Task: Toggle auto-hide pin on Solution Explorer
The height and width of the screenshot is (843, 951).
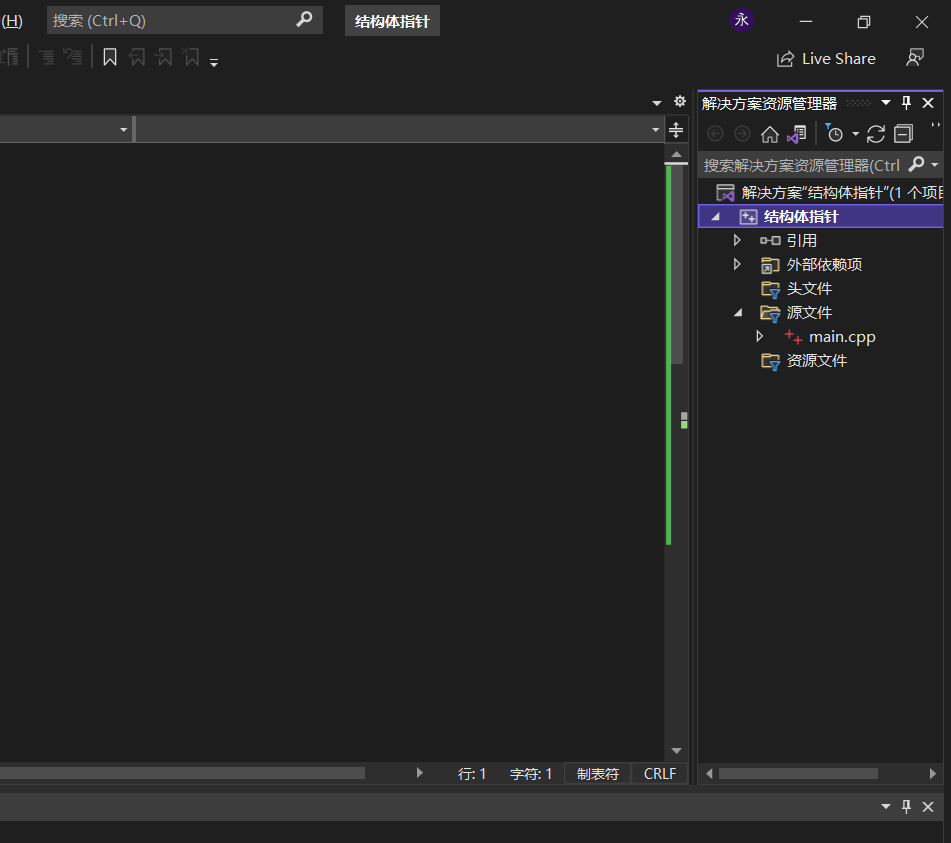Action: click(x=906, y=102)
